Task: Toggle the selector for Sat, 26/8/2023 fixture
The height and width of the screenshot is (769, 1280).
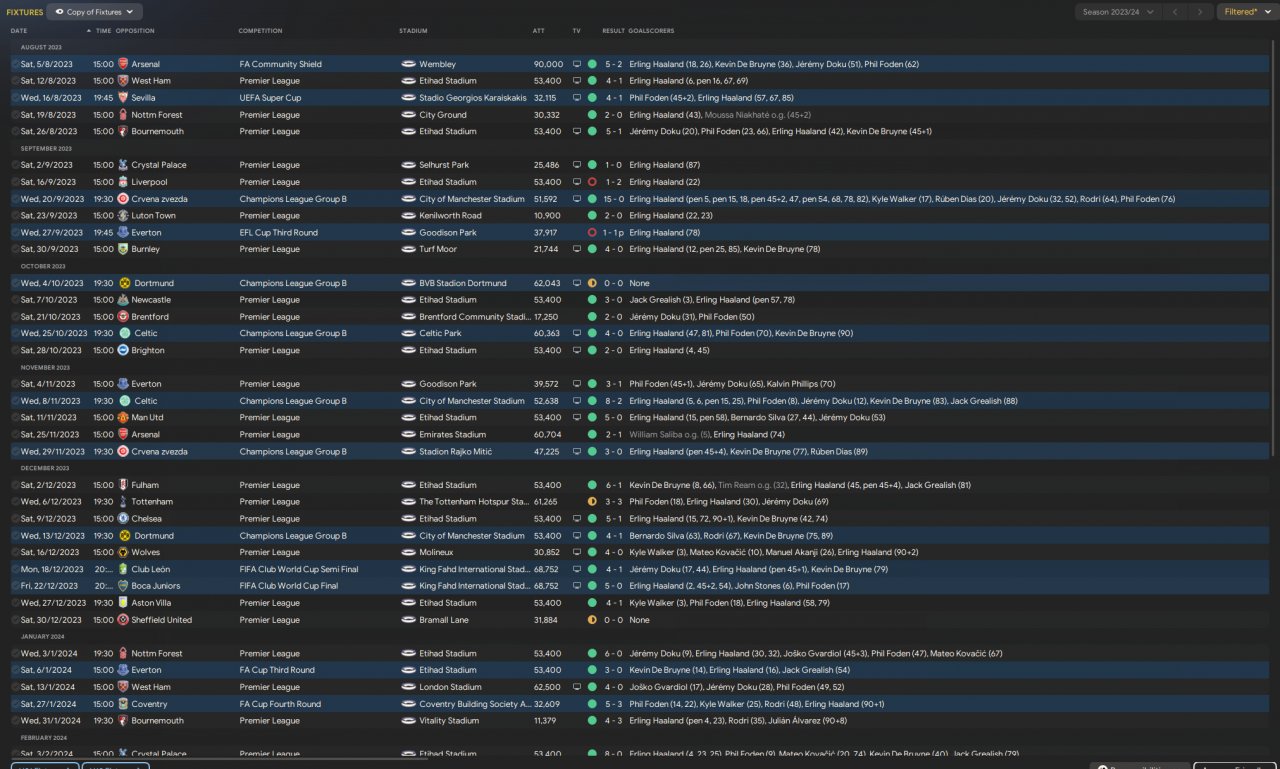Action: (x=15, y=131)
